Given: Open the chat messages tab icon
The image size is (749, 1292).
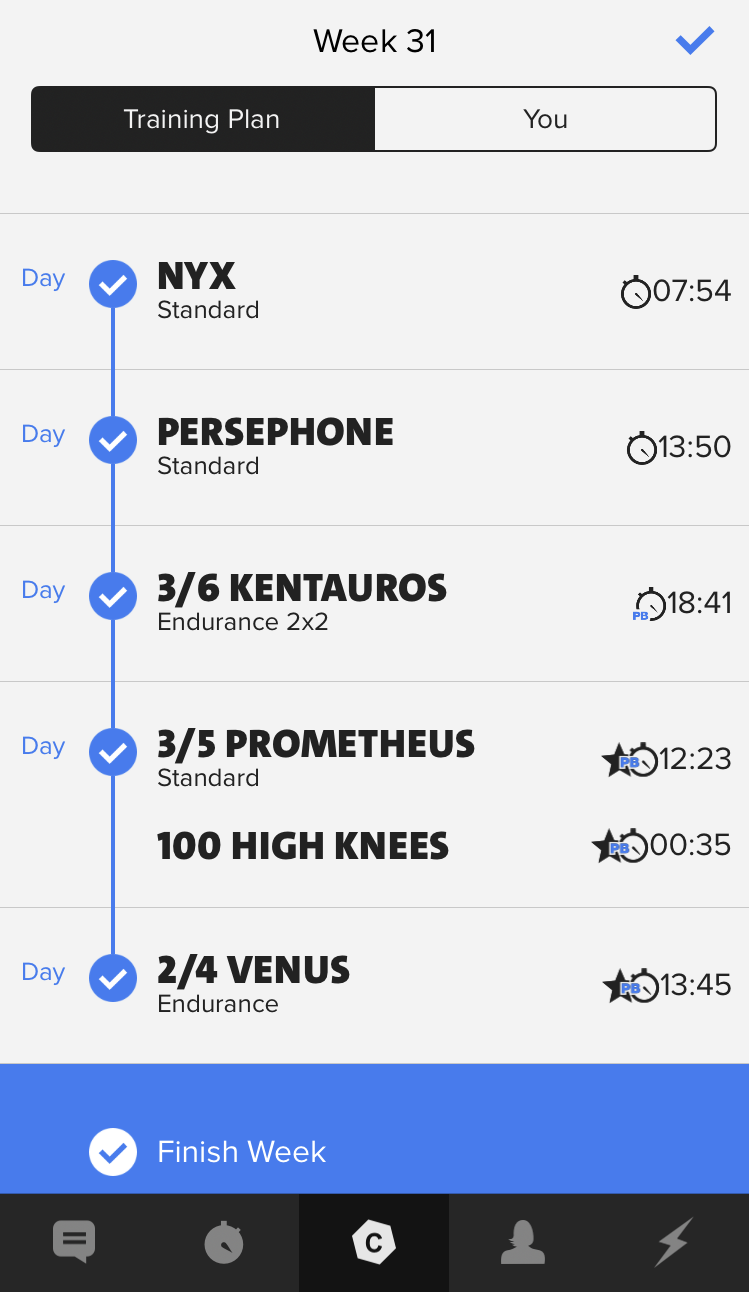Looking at the screenshot, I should point(74,1242).
